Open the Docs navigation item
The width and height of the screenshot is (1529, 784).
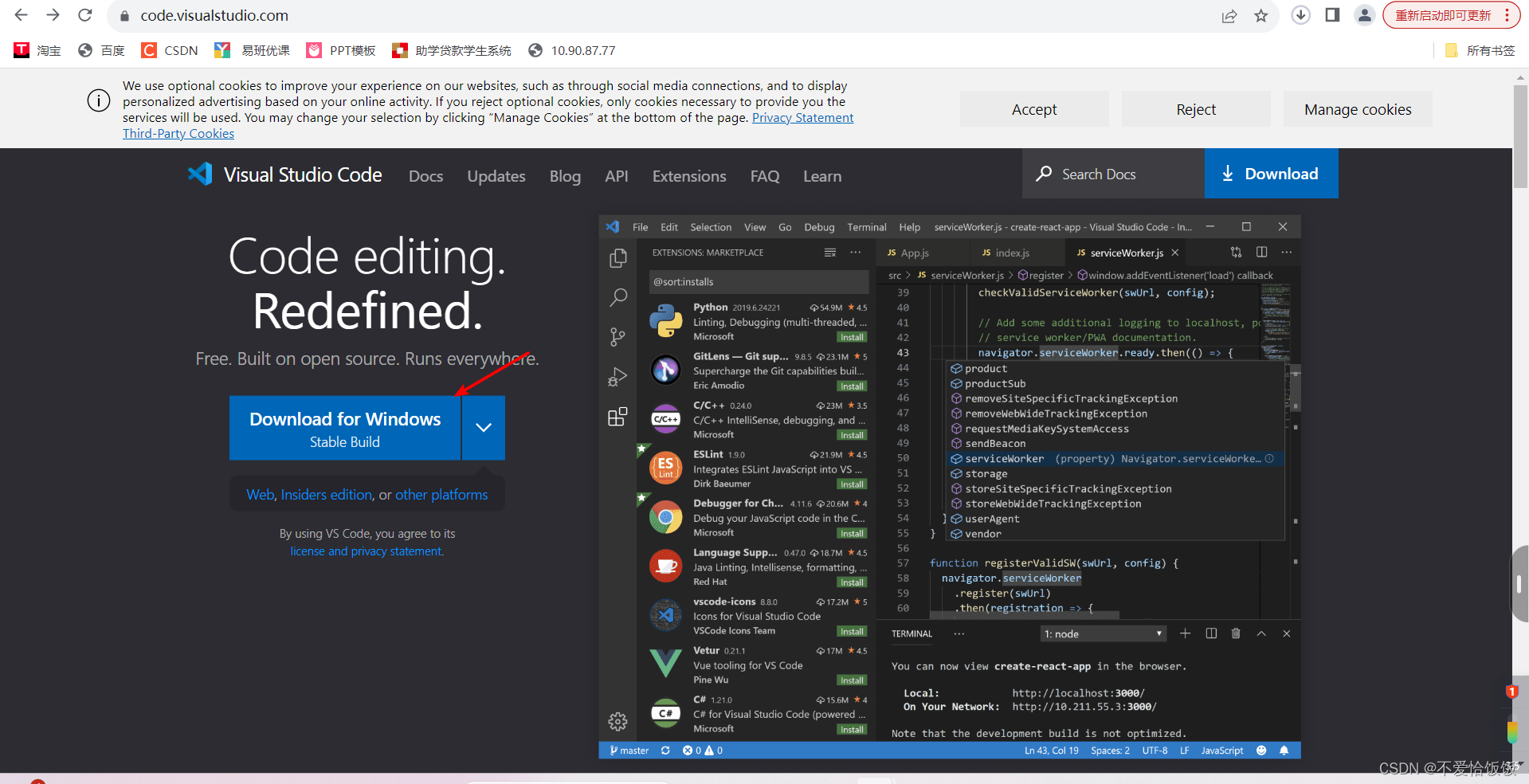[x=425, y=176]
